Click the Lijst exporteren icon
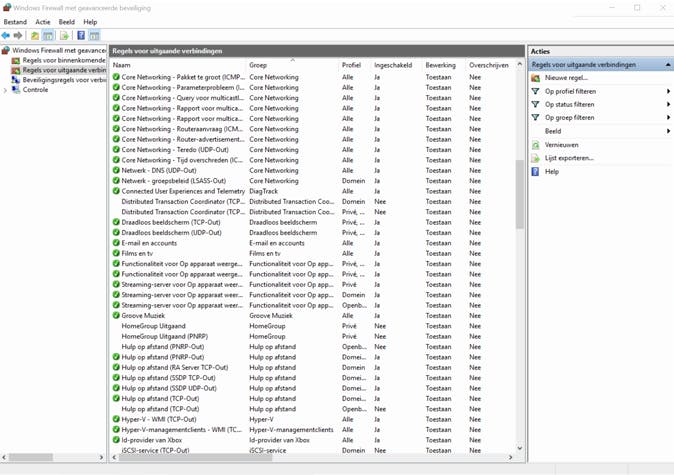 tap(536, 158)
